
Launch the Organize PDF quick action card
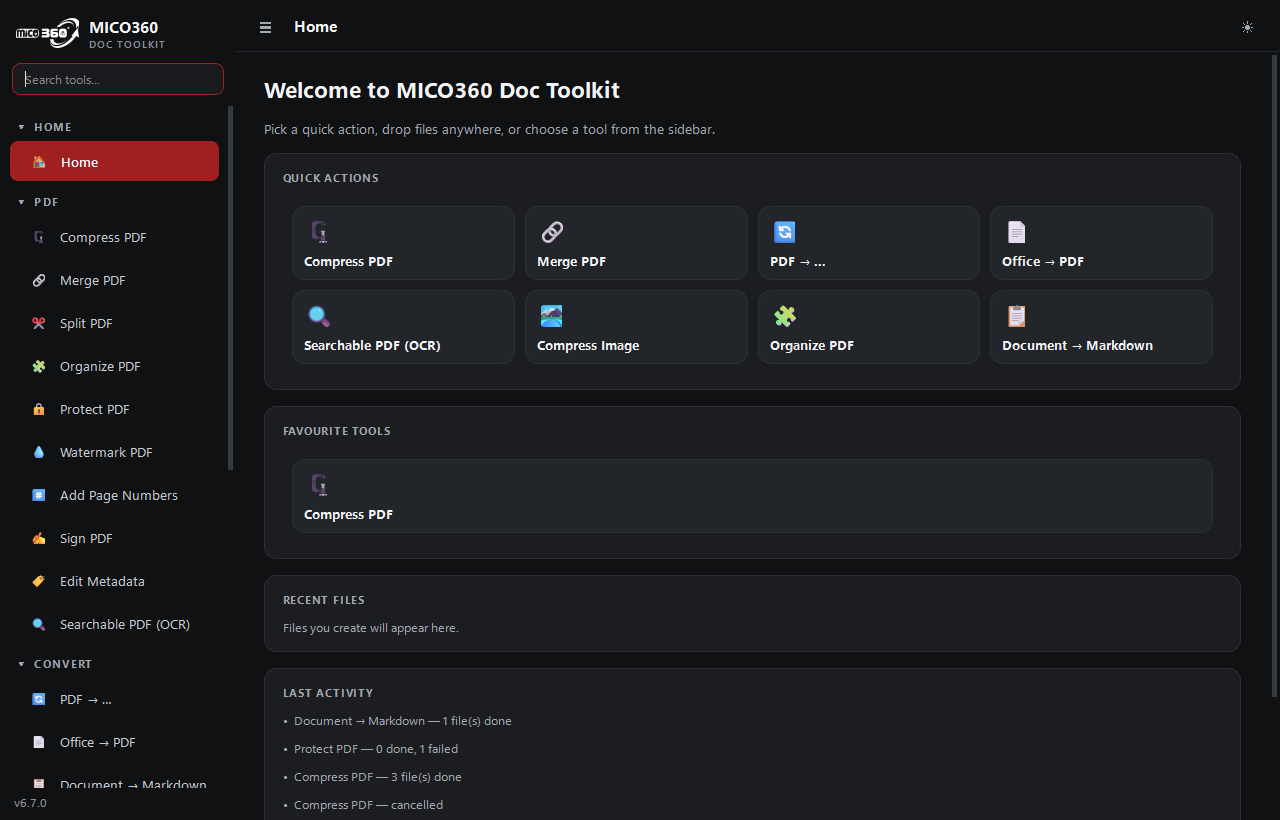point(869,327)
